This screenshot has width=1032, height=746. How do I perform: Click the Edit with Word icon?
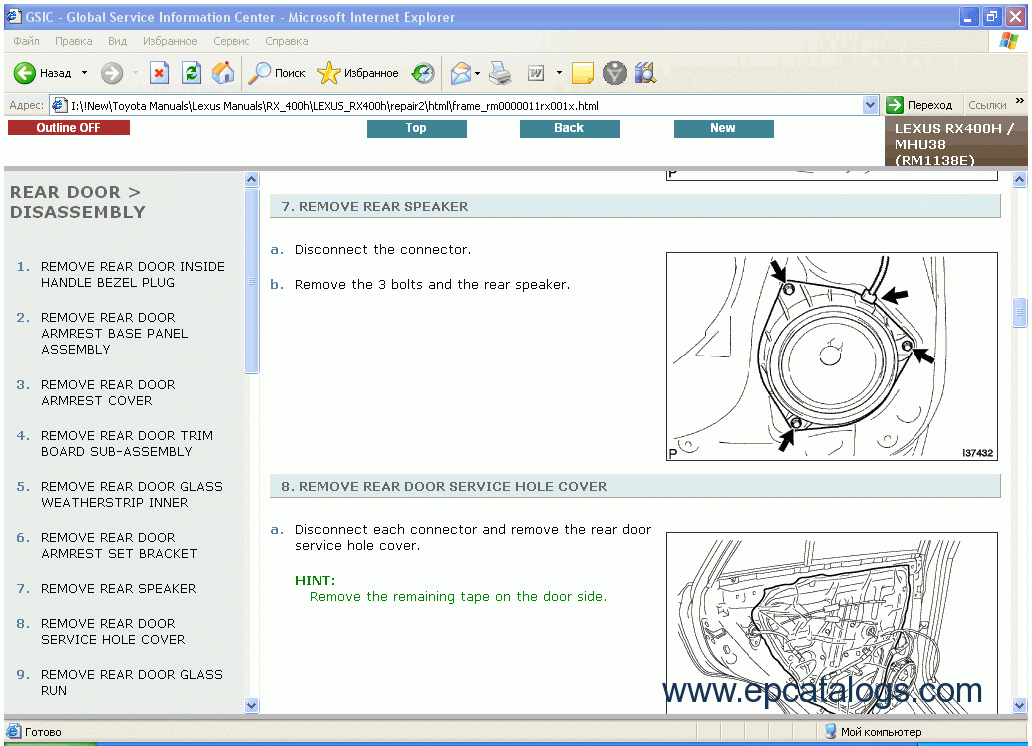(536, 73)
